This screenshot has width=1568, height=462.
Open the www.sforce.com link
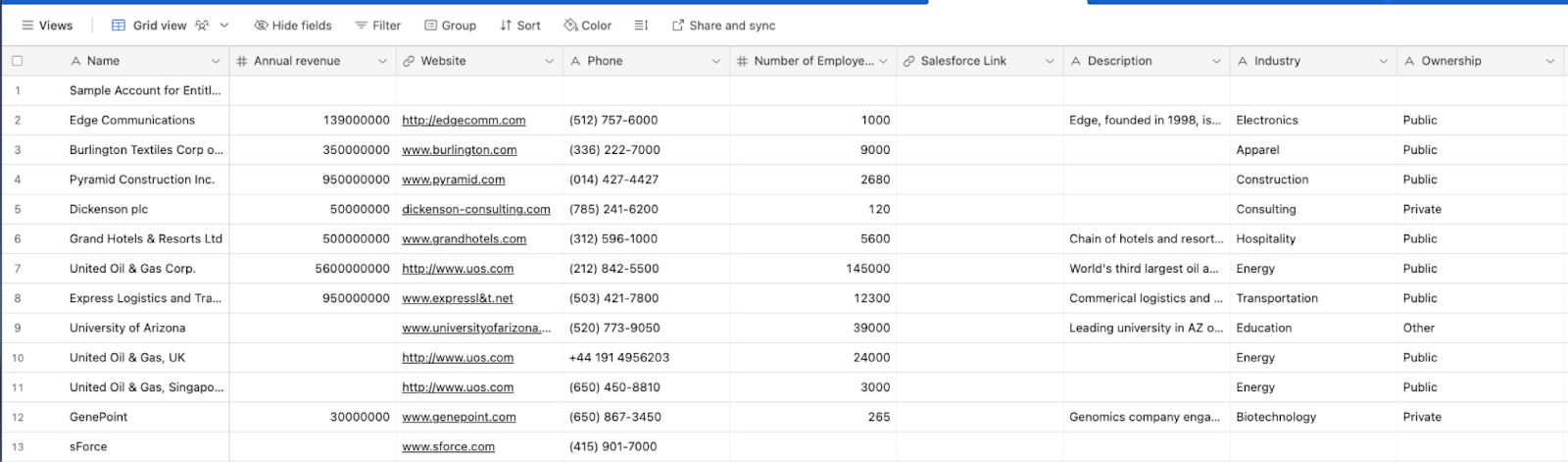click(x=448, y=446)
